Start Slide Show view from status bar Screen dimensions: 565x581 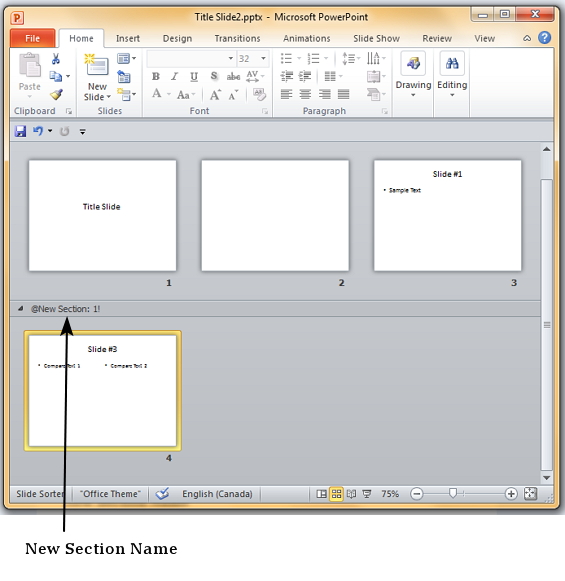[367, 494]
